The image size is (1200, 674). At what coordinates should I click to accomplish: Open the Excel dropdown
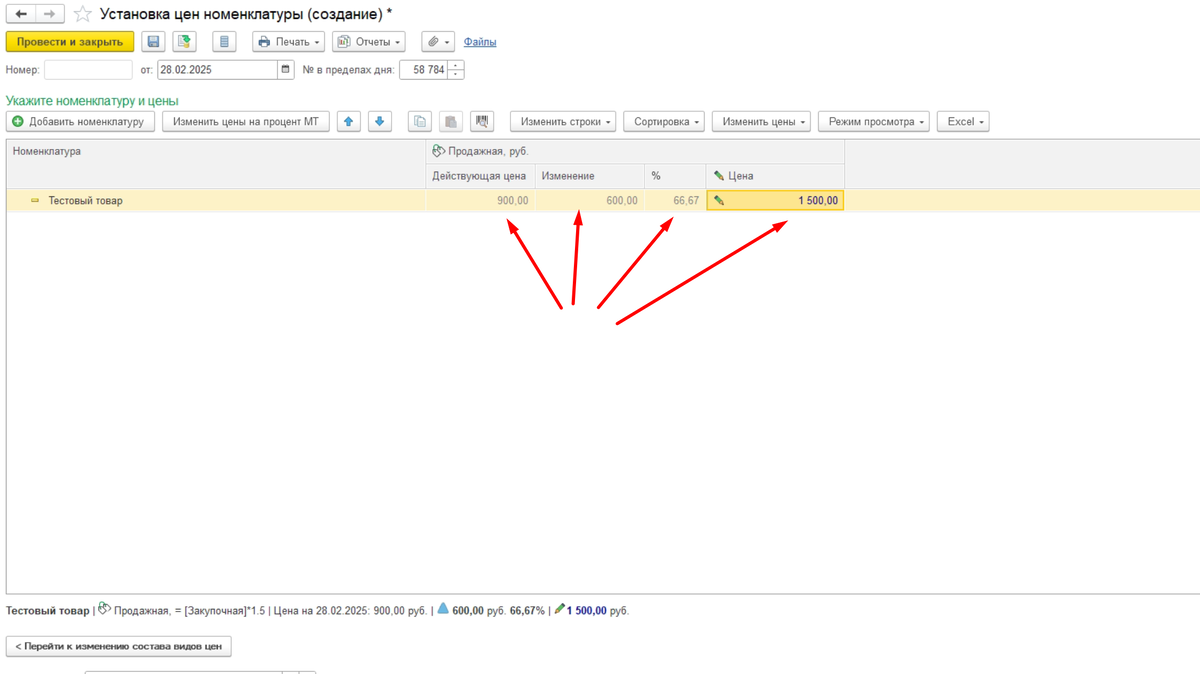click(x=963, y=122)
